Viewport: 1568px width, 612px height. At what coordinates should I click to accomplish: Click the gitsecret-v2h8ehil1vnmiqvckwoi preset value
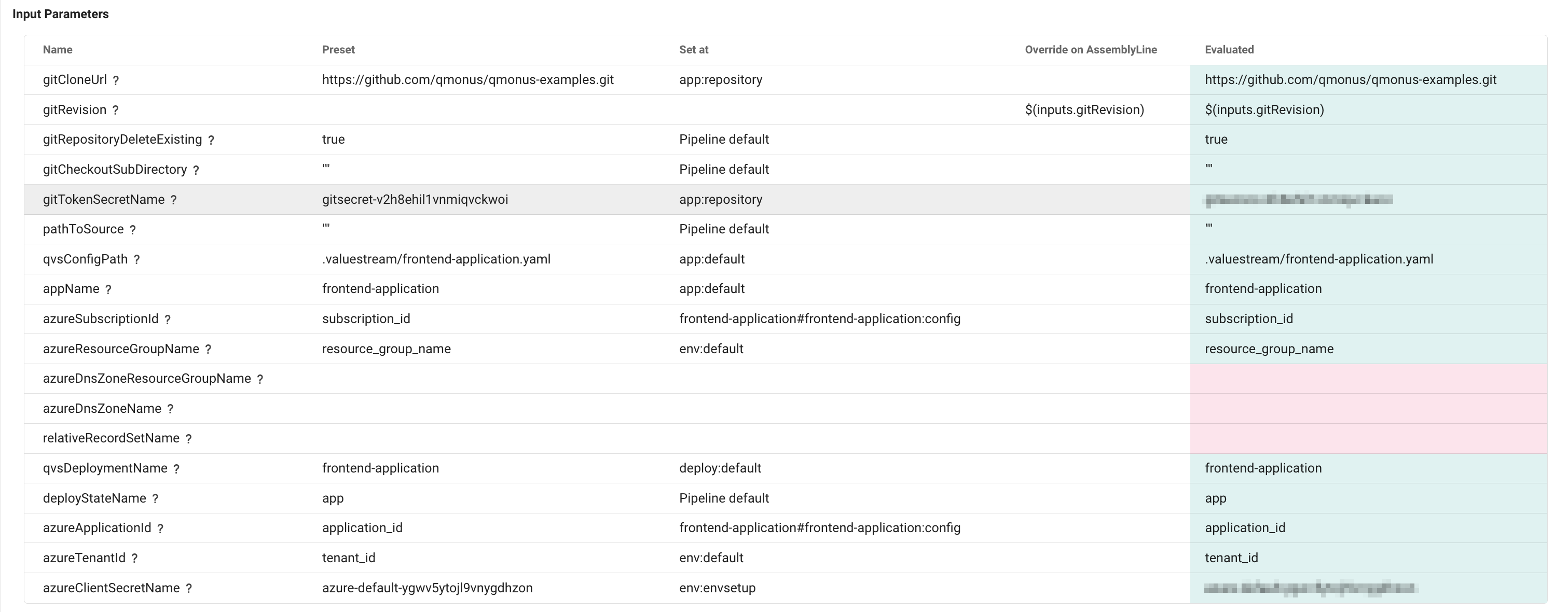[415, 200]
